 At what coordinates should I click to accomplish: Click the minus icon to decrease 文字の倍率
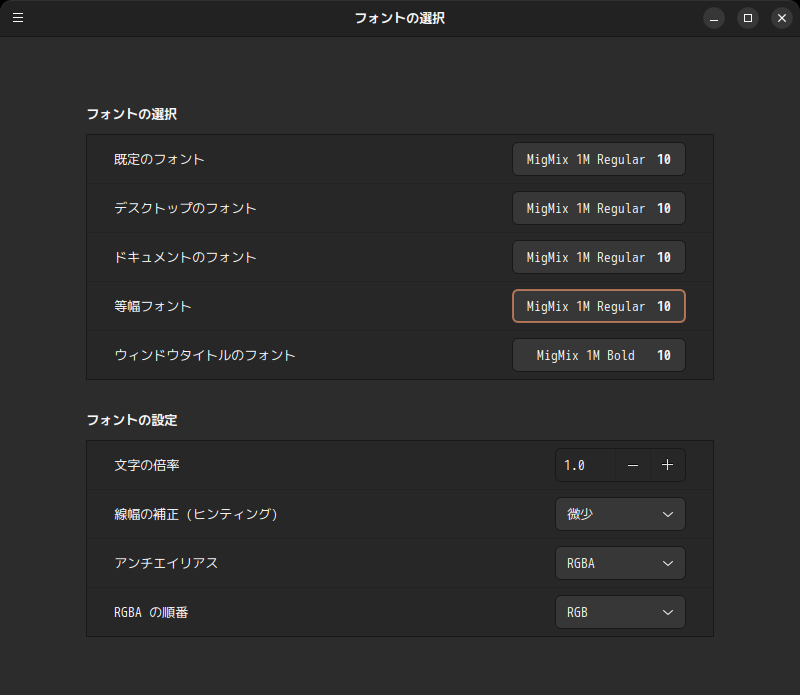tap(633, 464)
